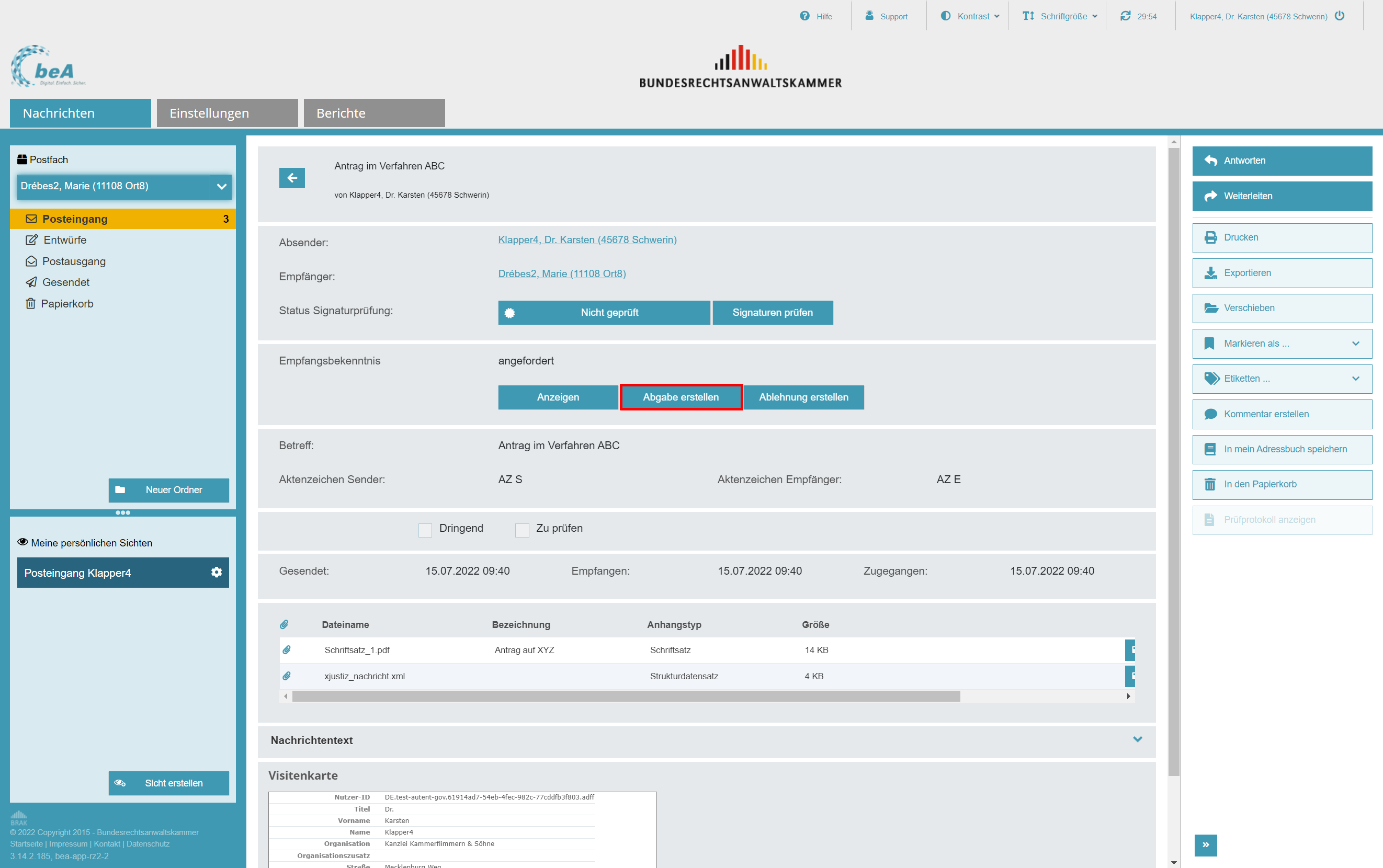Open the Postfach selection dropdown

point(124,186)
